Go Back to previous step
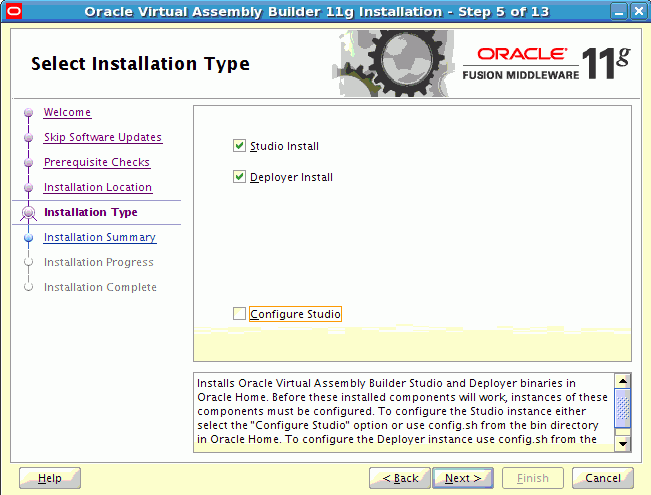The height and width of the screenshot is (495, 651). (400, 478)
